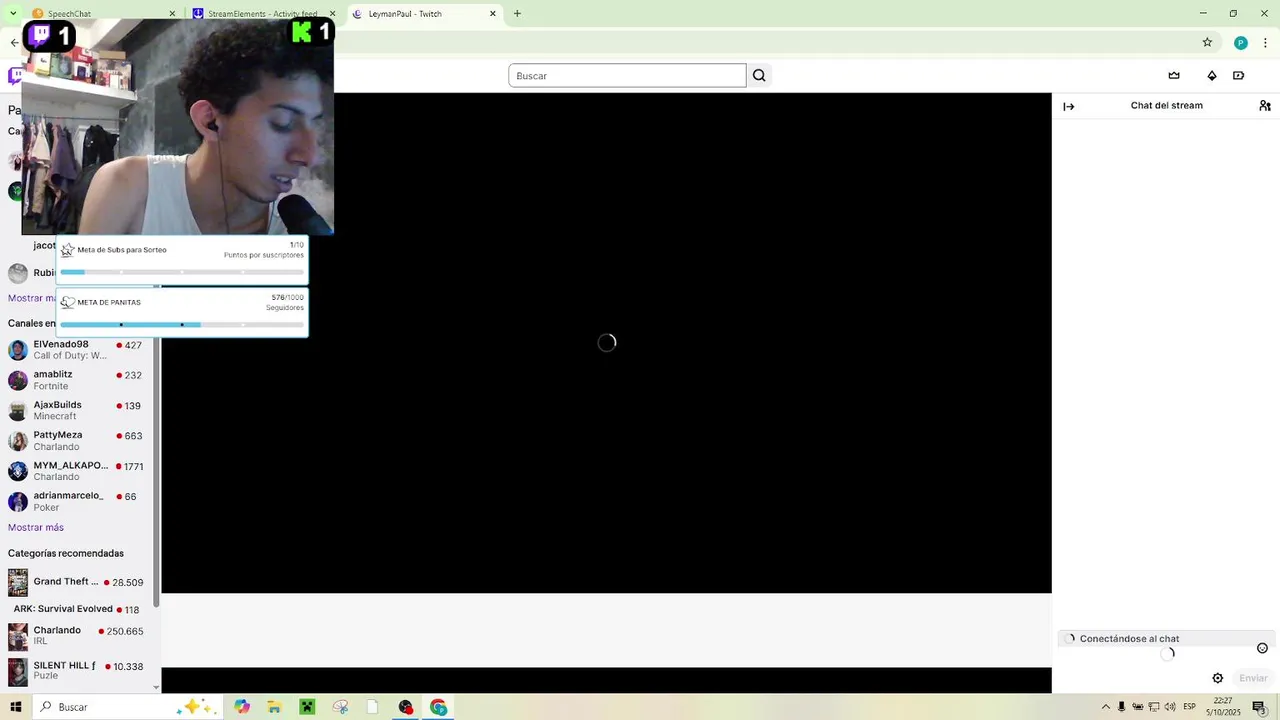Close the SpeechChat tab

coord(172,14)
